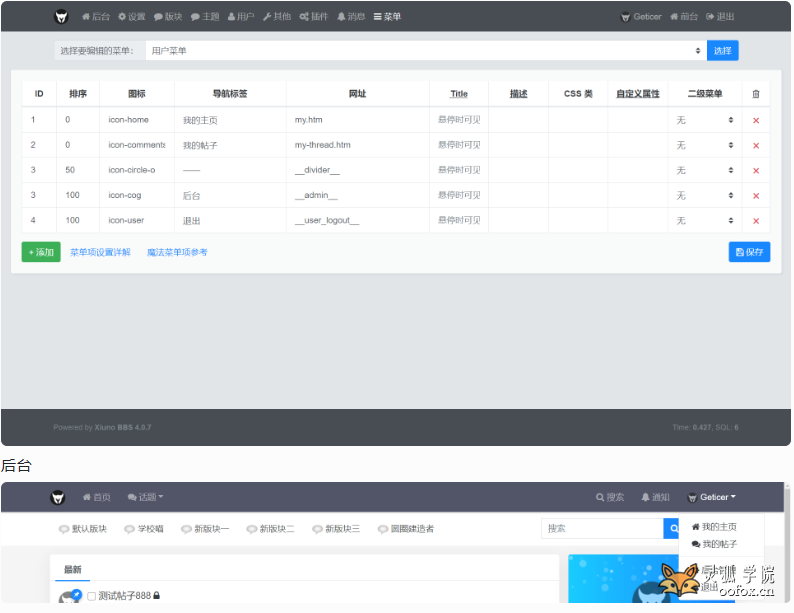Click the green 添加 button
794x613 pixels.
[41, 252]
